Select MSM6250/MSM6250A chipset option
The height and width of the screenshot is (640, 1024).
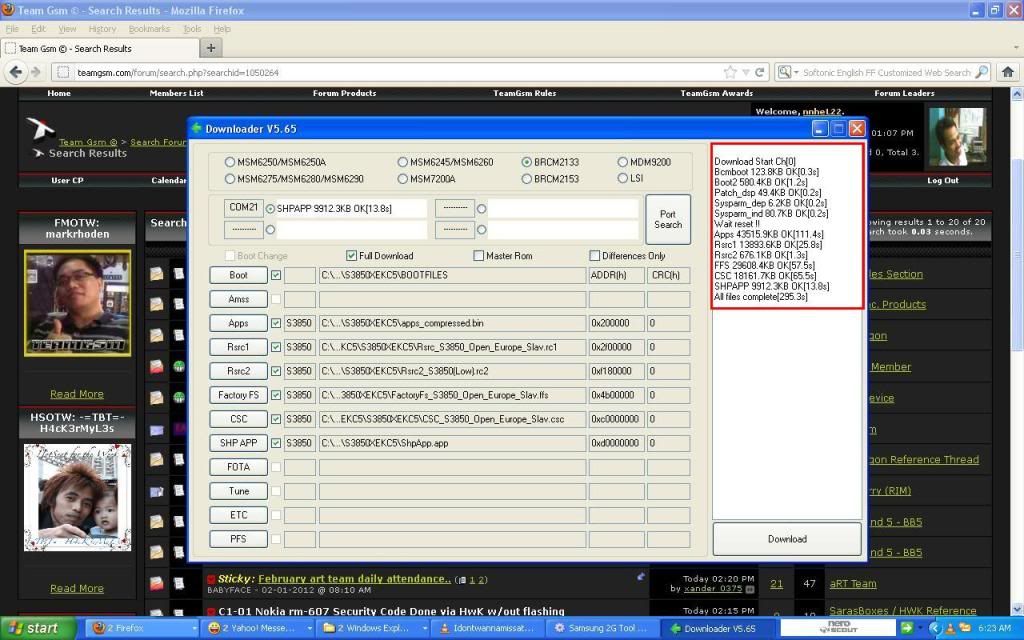click(229, 162)
